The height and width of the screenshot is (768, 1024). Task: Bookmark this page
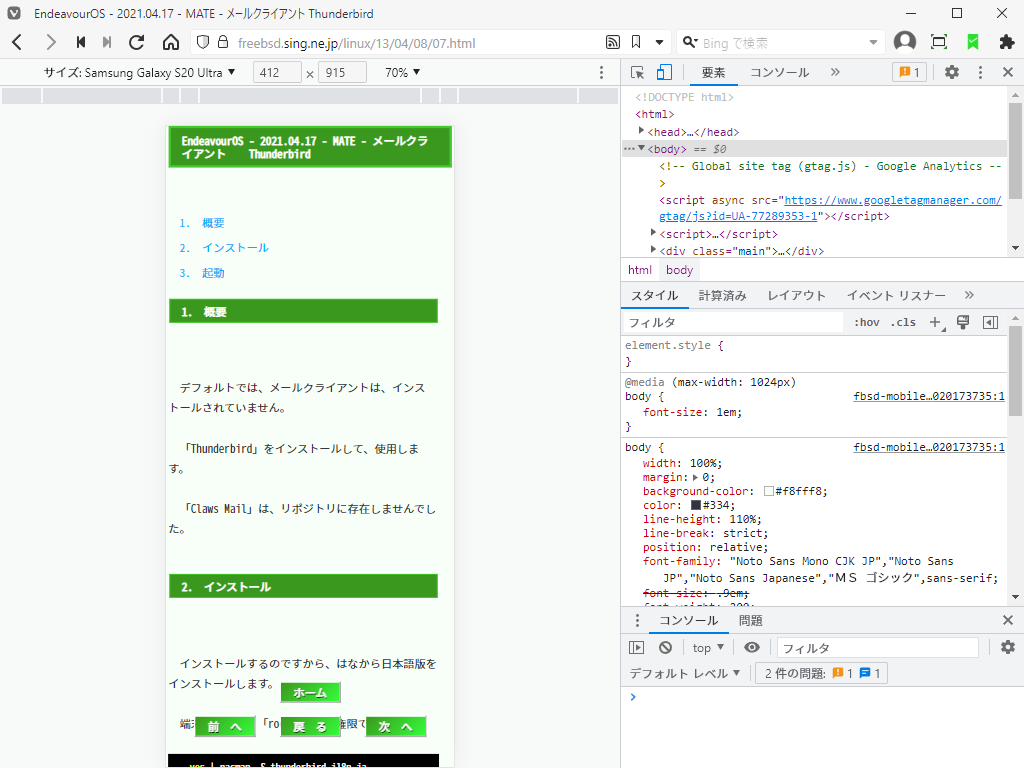636,42
